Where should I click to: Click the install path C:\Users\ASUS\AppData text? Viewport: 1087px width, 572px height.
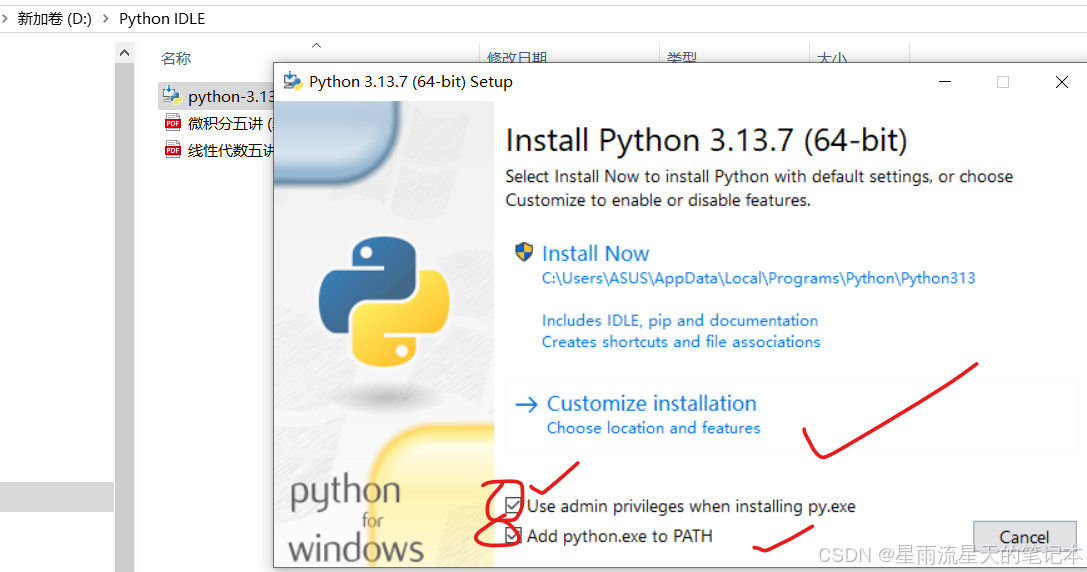(758, 278)
